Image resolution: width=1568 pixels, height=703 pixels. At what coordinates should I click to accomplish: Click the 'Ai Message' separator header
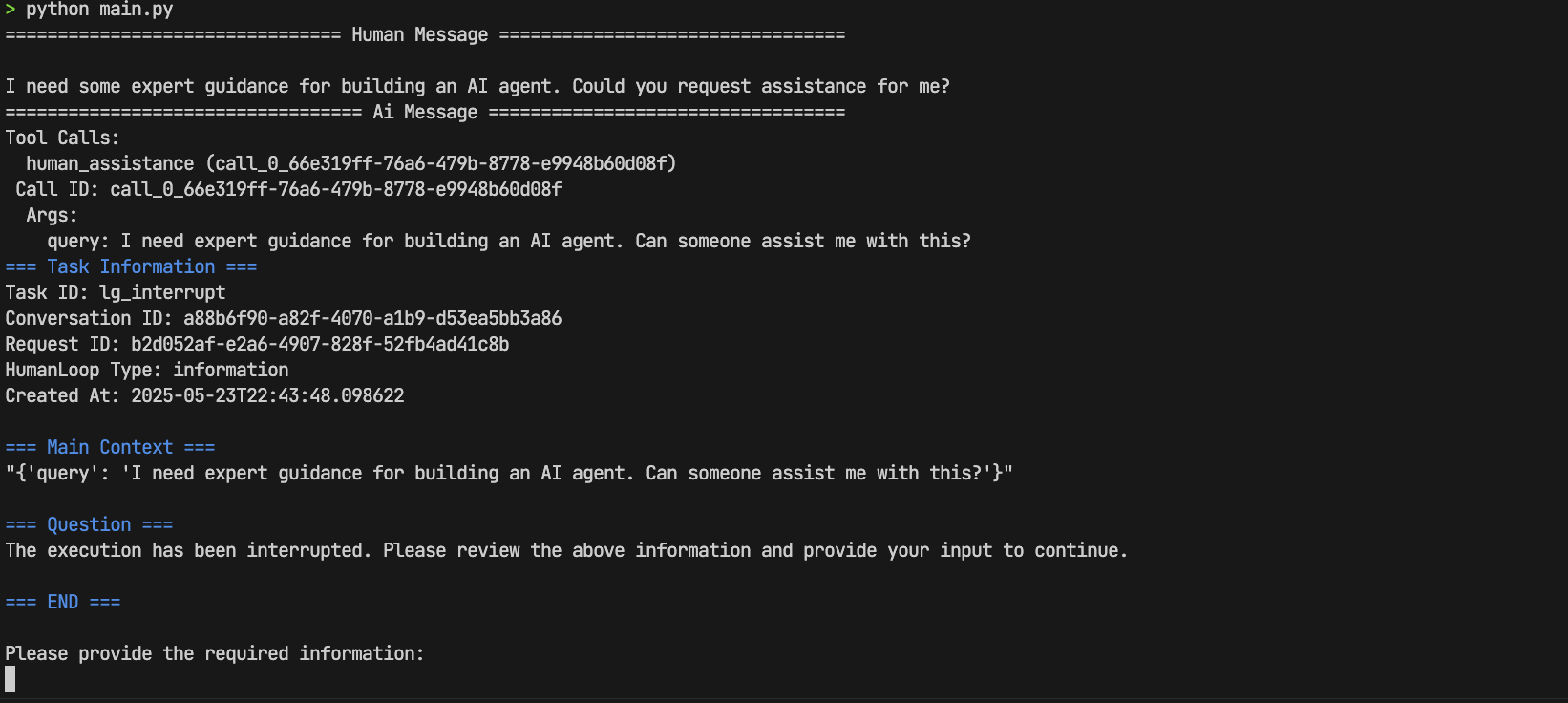[x=425, y=113]
